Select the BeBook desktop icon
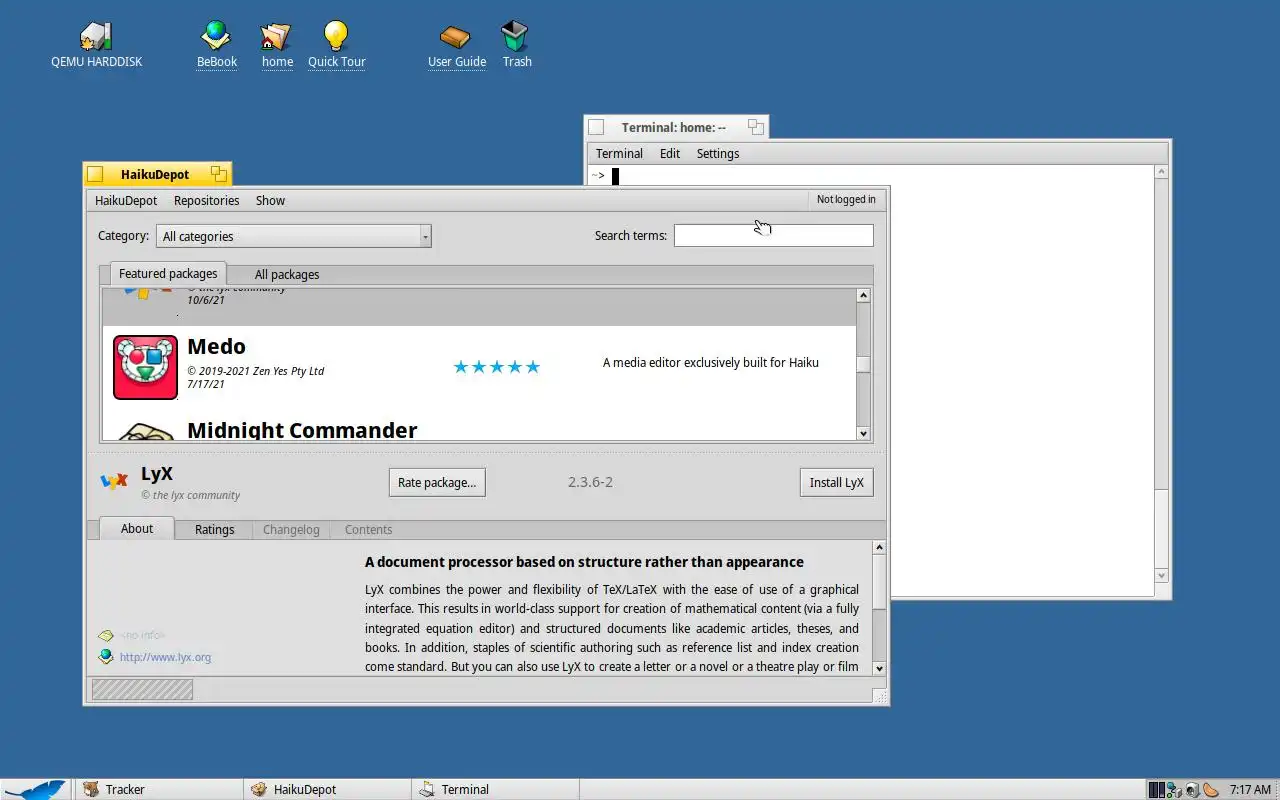The height and width of the screenshot is (800, 1280). pyautogui.click(x=216, y=37)
